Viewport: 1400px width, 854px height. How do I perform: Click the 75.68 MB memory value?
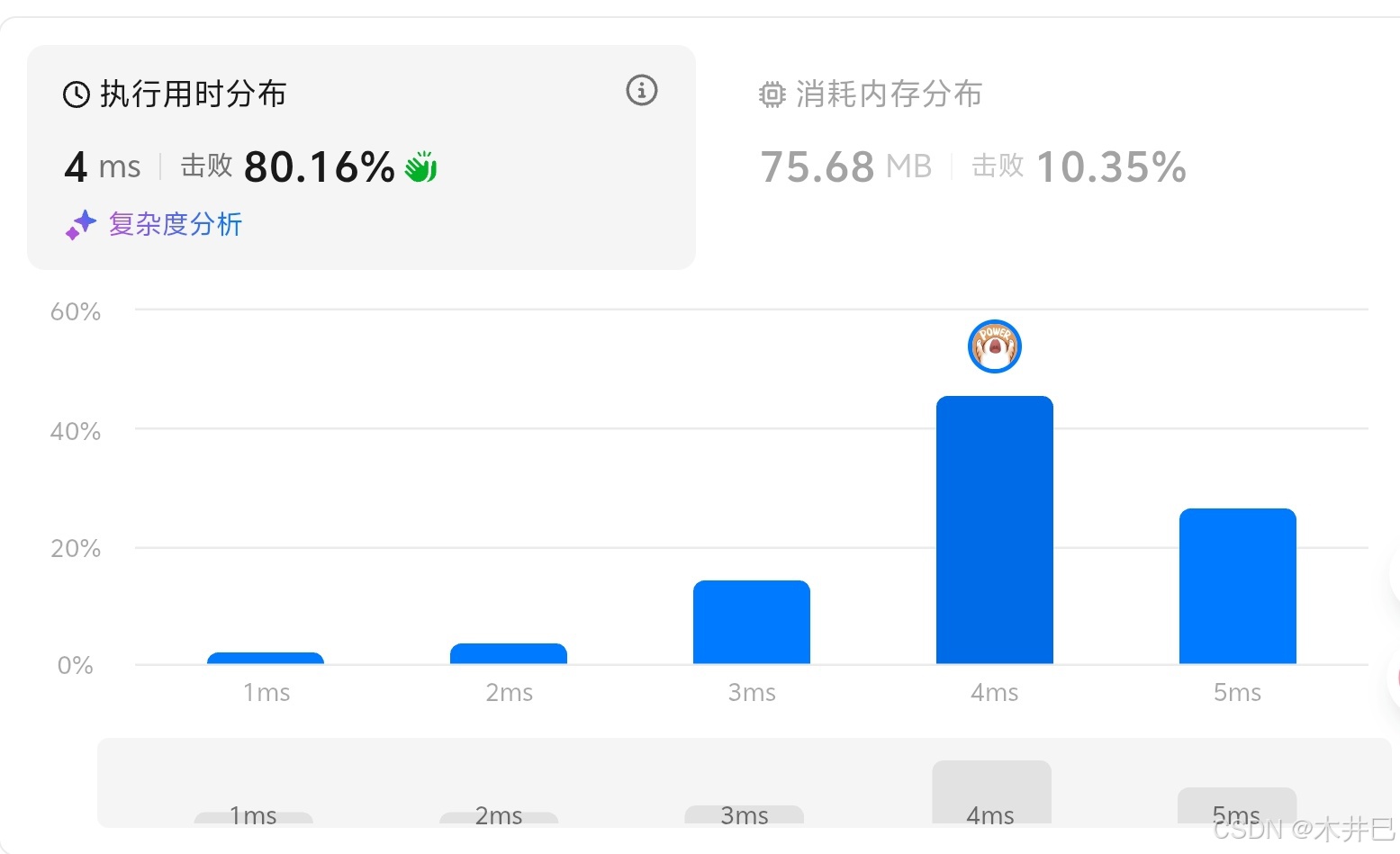(x=846, y=166)
